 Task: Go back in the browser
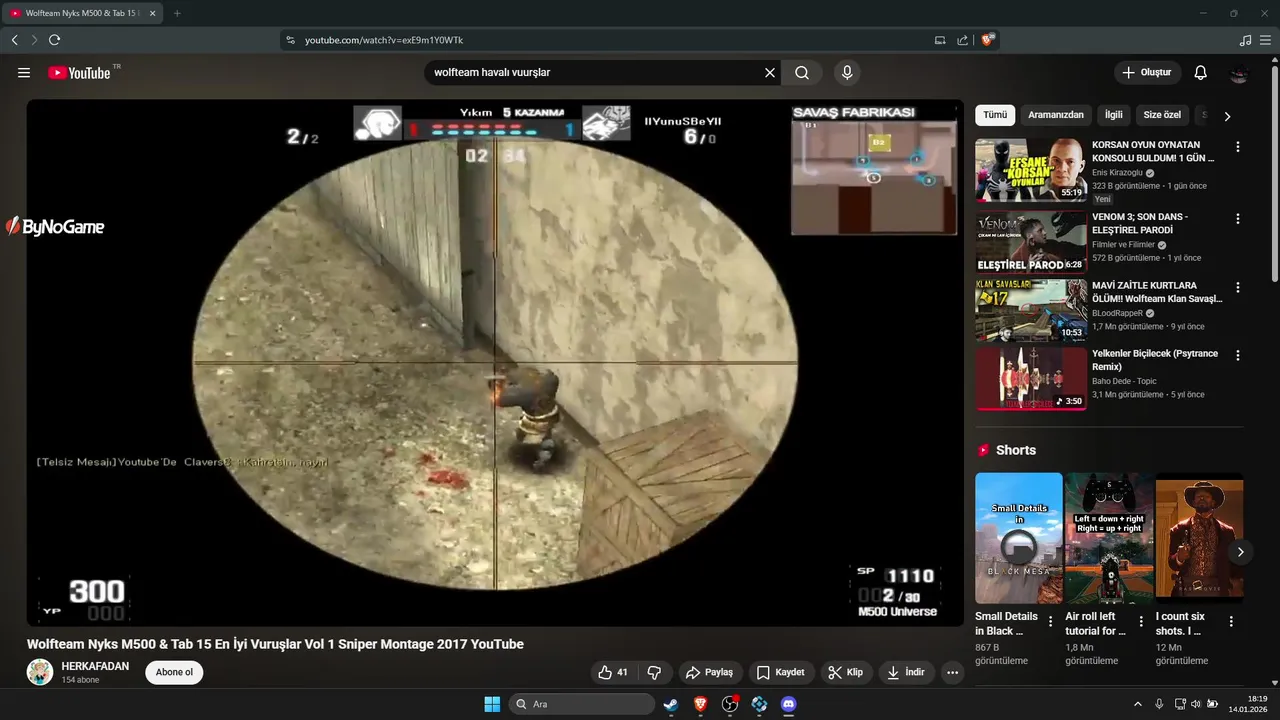(x=14, y=40)
